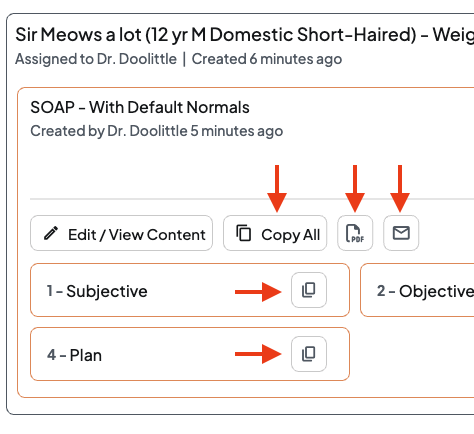The image size is (474, 434).
Task: Open the 2 - Objective section
Action: pyautogui.click(x=417, y=290)
